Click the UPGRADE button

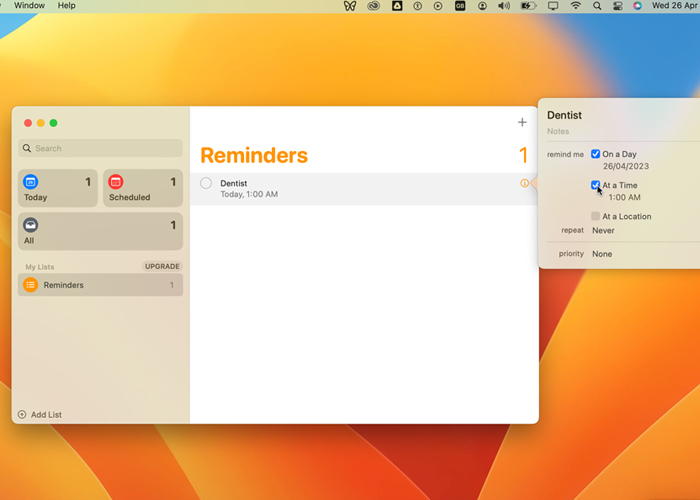[162, 267]
